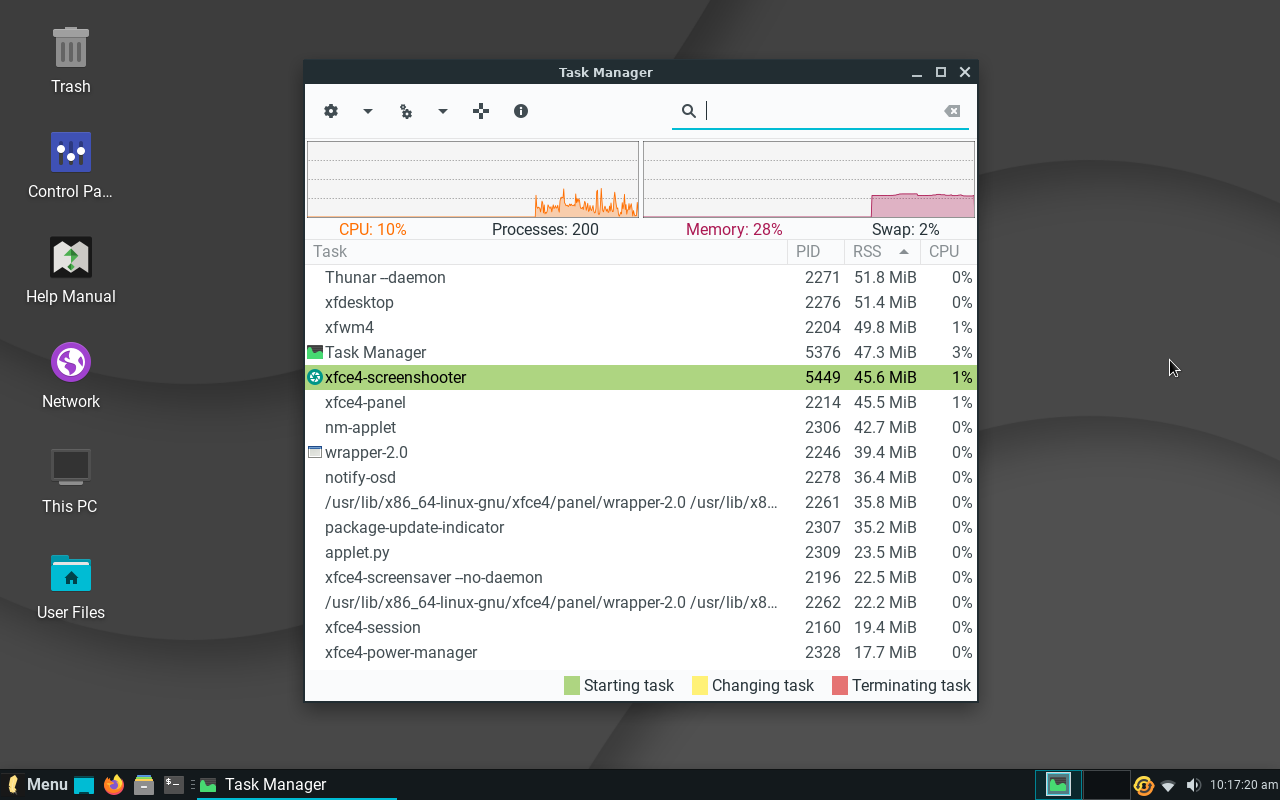1280x800 pixels.
Task: Click the xfce4-screenshooter process icon
Action: pos(314,377)
